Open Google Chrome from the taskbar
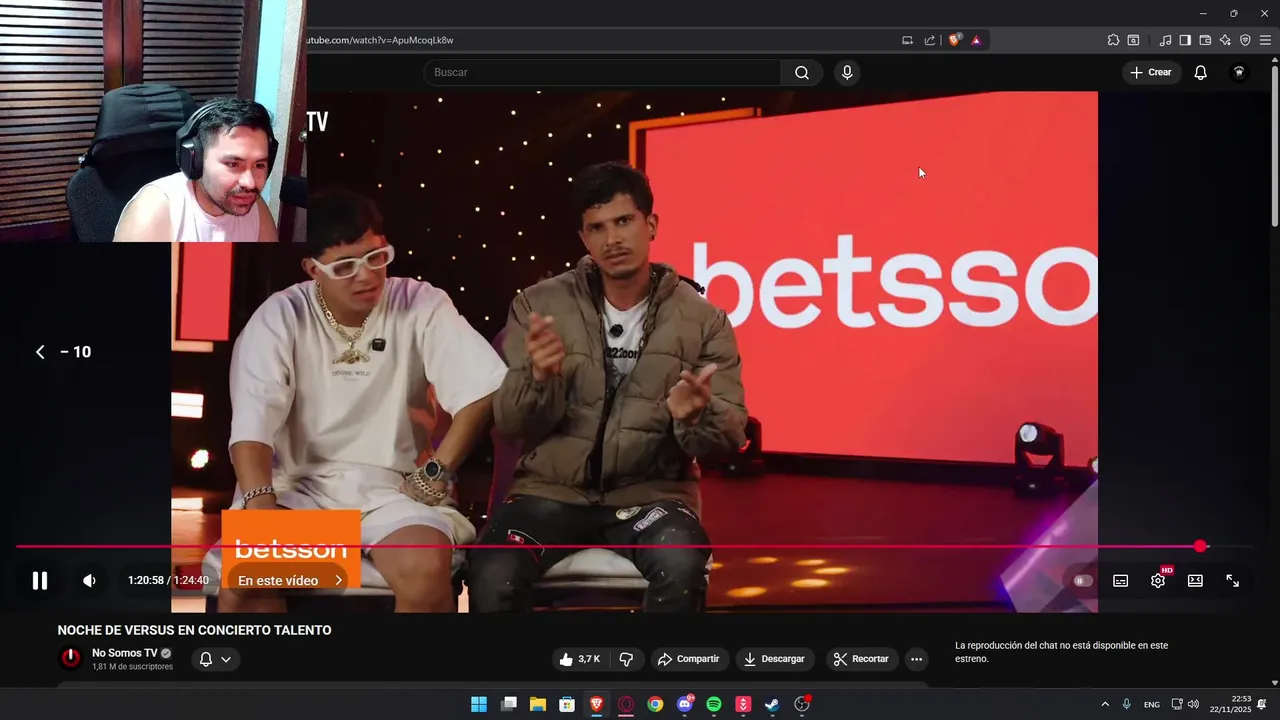The height and width of the screenshot is (720, 1280). click(x=655, y=704)
